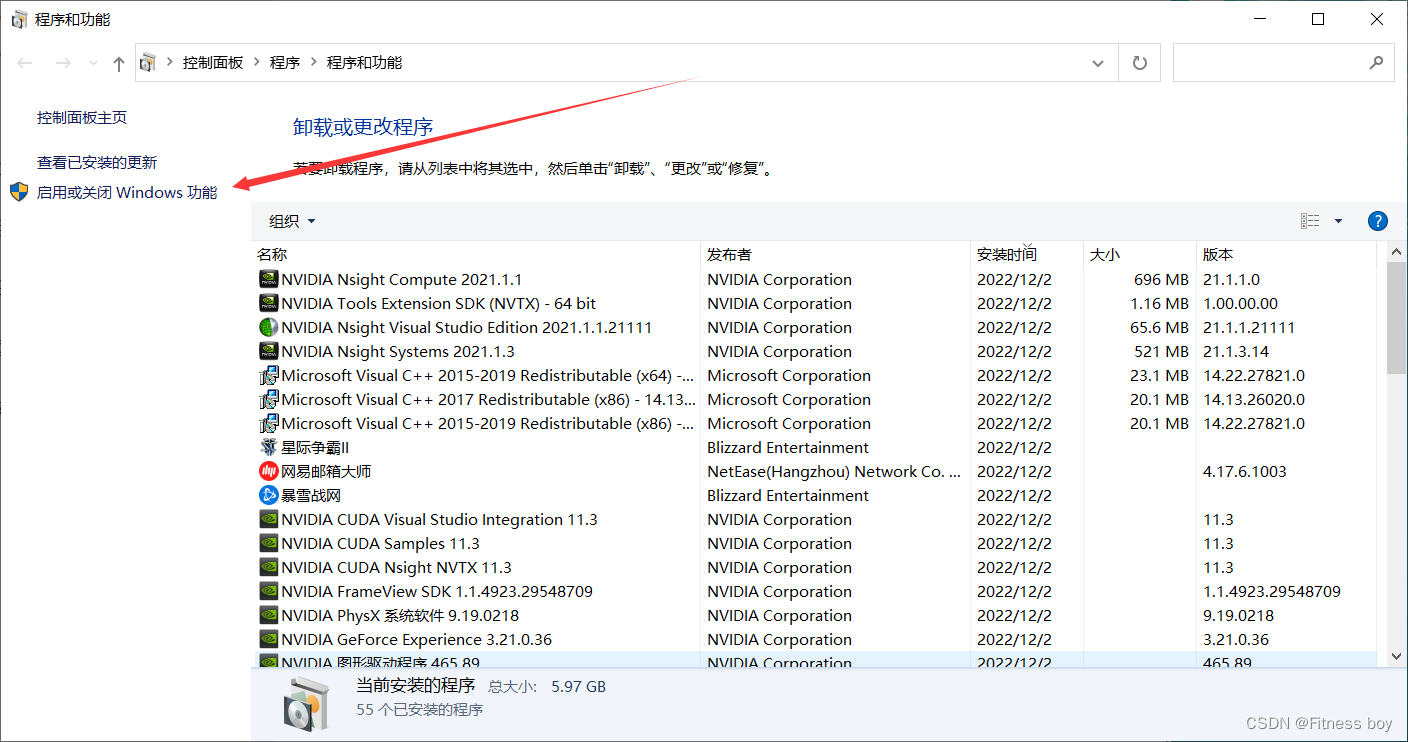This screenshot has height=742, width=1408.
Task: Click the Nsight Visual Studio Edition icon
Action: click(268, 328)
